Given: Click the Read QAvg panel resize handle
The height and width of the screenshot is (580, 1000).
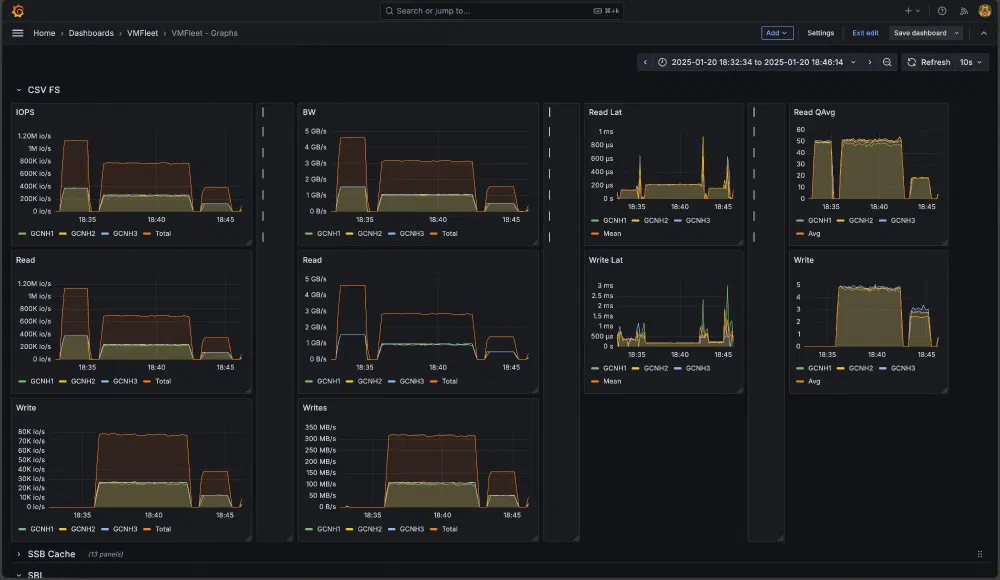Looking at the screenshot, I should [945, 242].
